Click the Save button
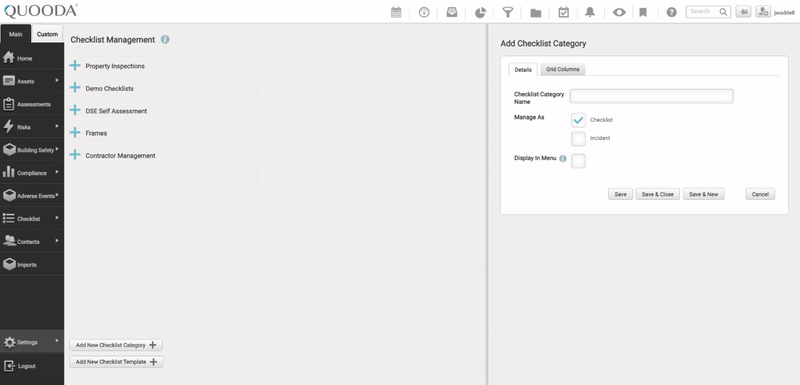Screen dimensions: 800x385 point(620,194)
